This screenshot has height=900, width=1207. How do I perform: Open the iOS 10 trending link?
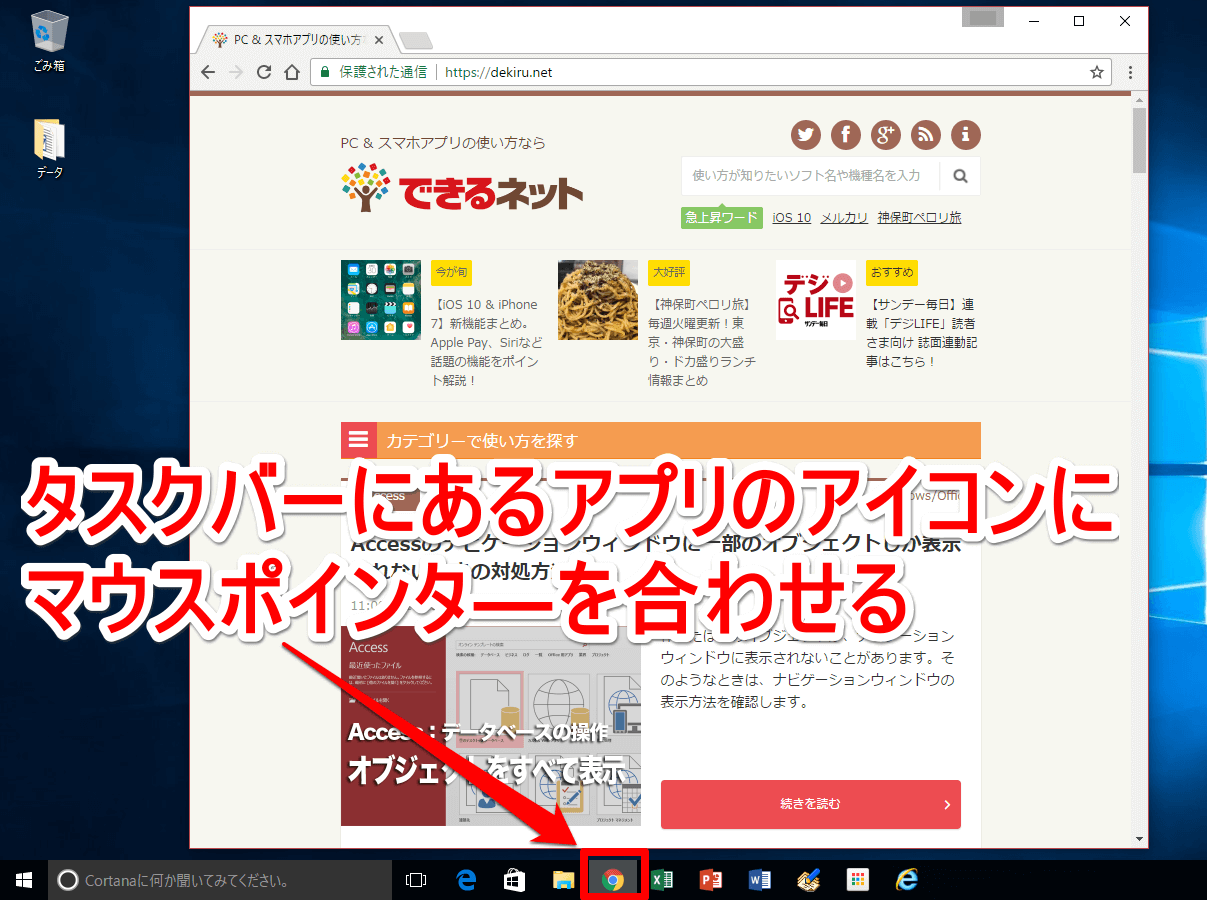[x=791, y=217]
